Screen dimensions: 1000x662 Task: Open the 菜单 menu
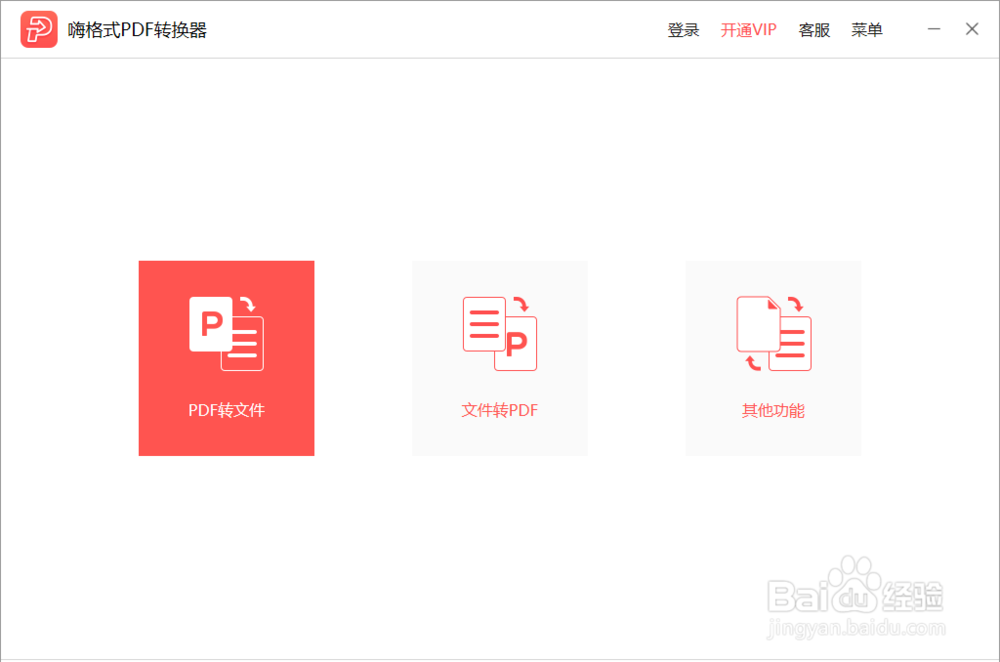pyautogui.click(x=866, y=30)
